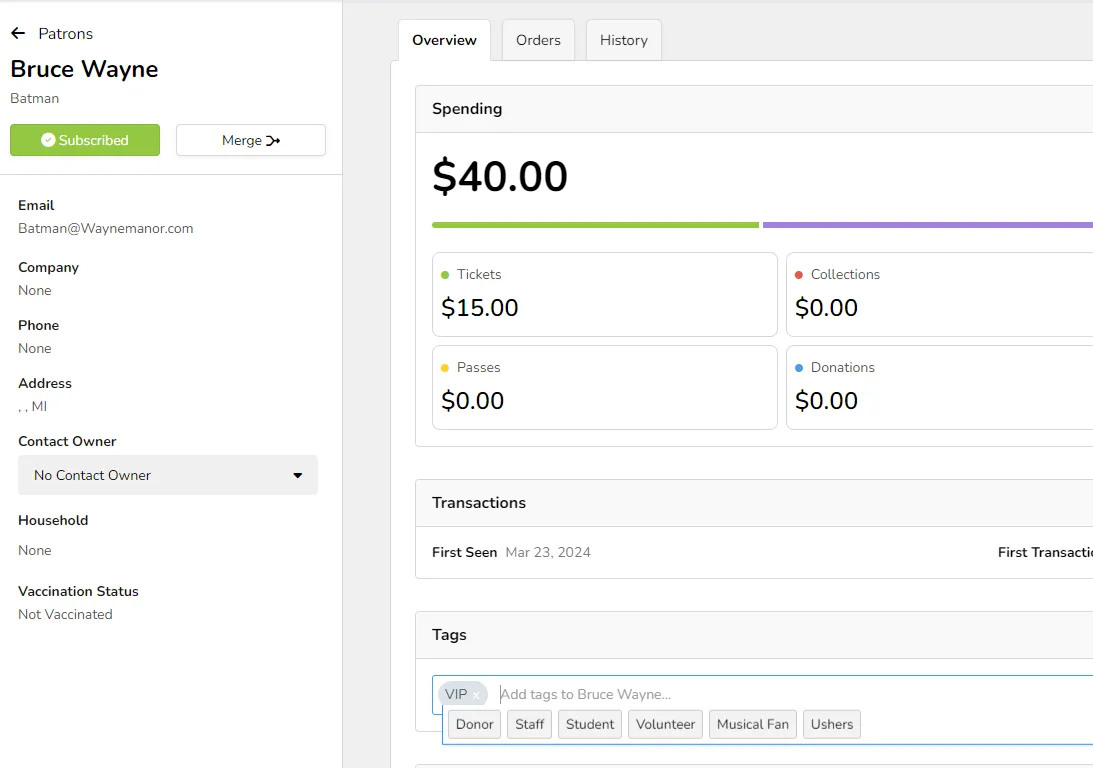
Task: Switch to the Orders tab
Action: click(x=538, y=40)
